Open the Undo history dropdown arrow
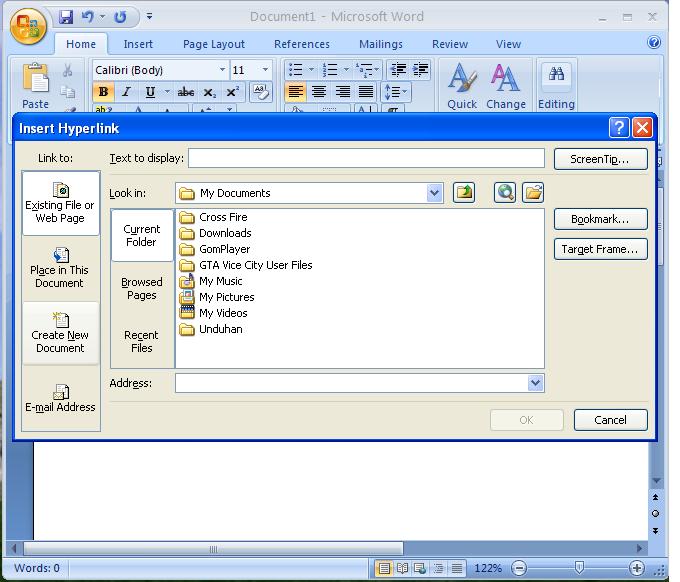 coord(102,17)
